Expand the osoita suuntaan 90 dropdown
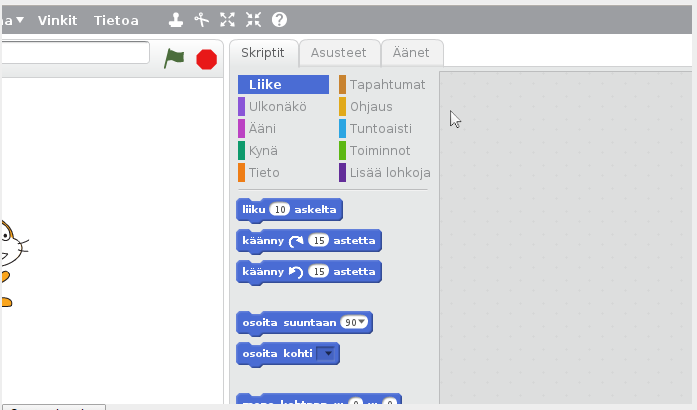Viewport: 697px width, 410px height. [355, 322]
